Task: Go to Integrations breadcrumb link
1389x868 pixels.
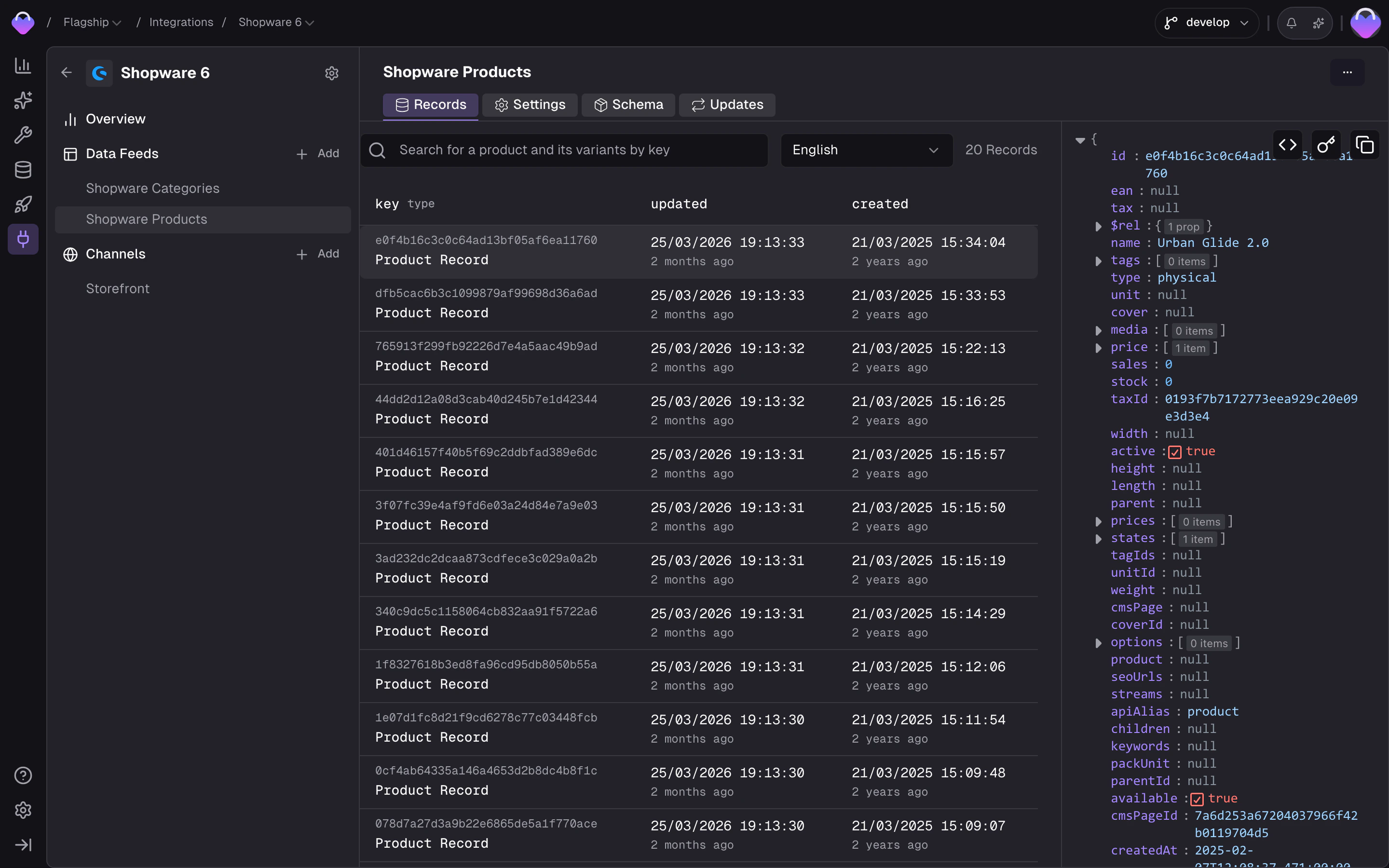Action: click(x=181, y=22)
